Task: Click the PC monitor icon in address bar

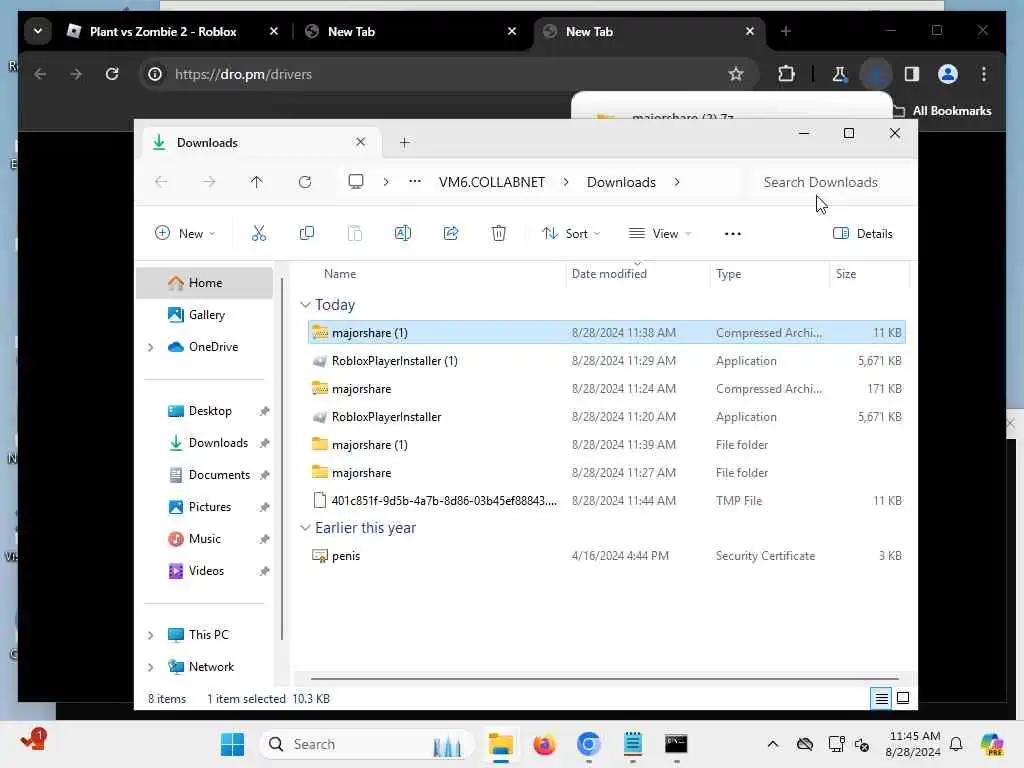Action: (356, 182)
